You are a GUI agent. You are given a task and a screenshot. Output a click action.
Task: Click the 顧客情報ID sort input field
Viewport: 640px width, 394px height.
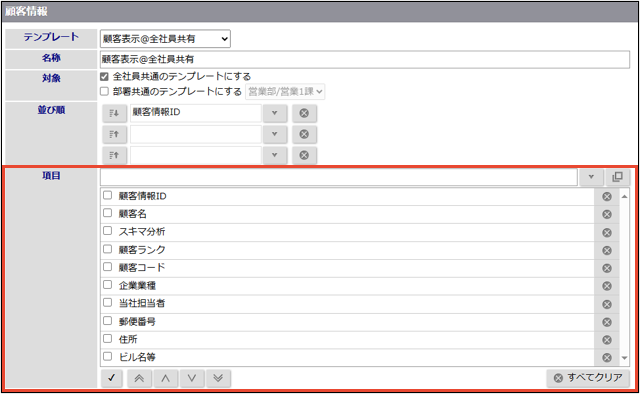coord(196,113)
